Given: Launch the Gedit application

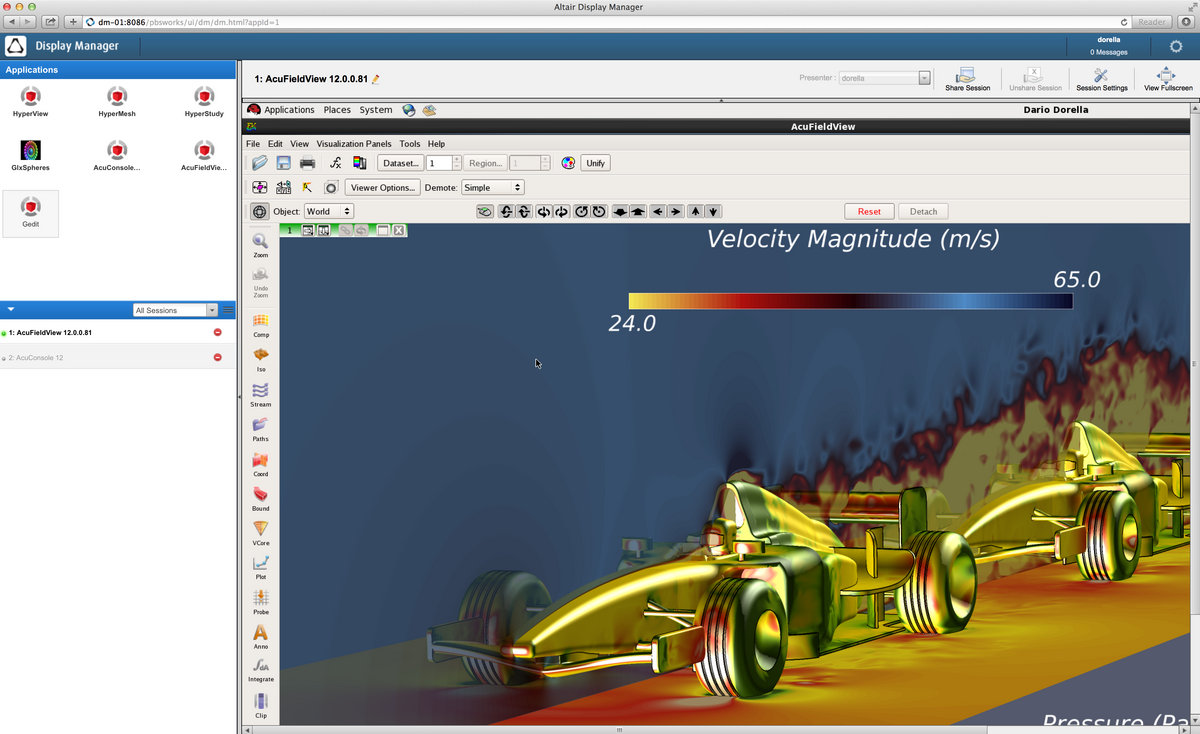Looking at the screenshot, I should 31,213.
